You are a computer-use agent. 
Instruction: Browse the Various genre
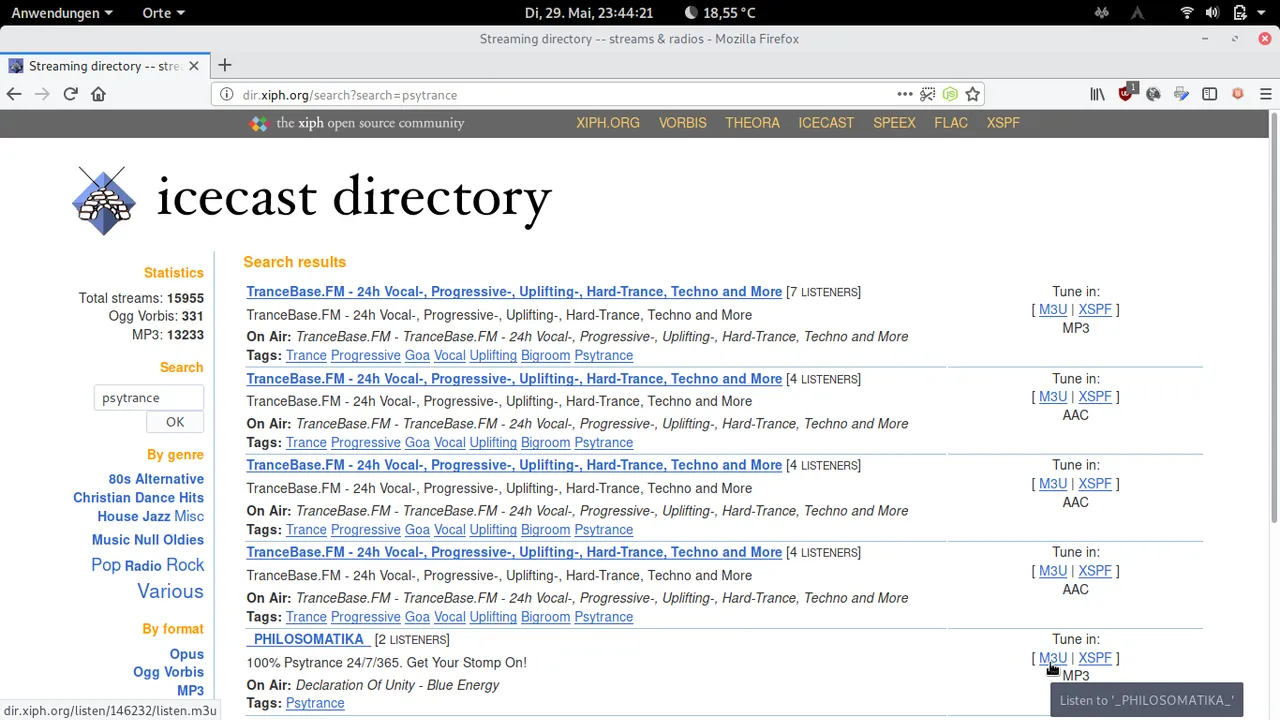(170, 591)
